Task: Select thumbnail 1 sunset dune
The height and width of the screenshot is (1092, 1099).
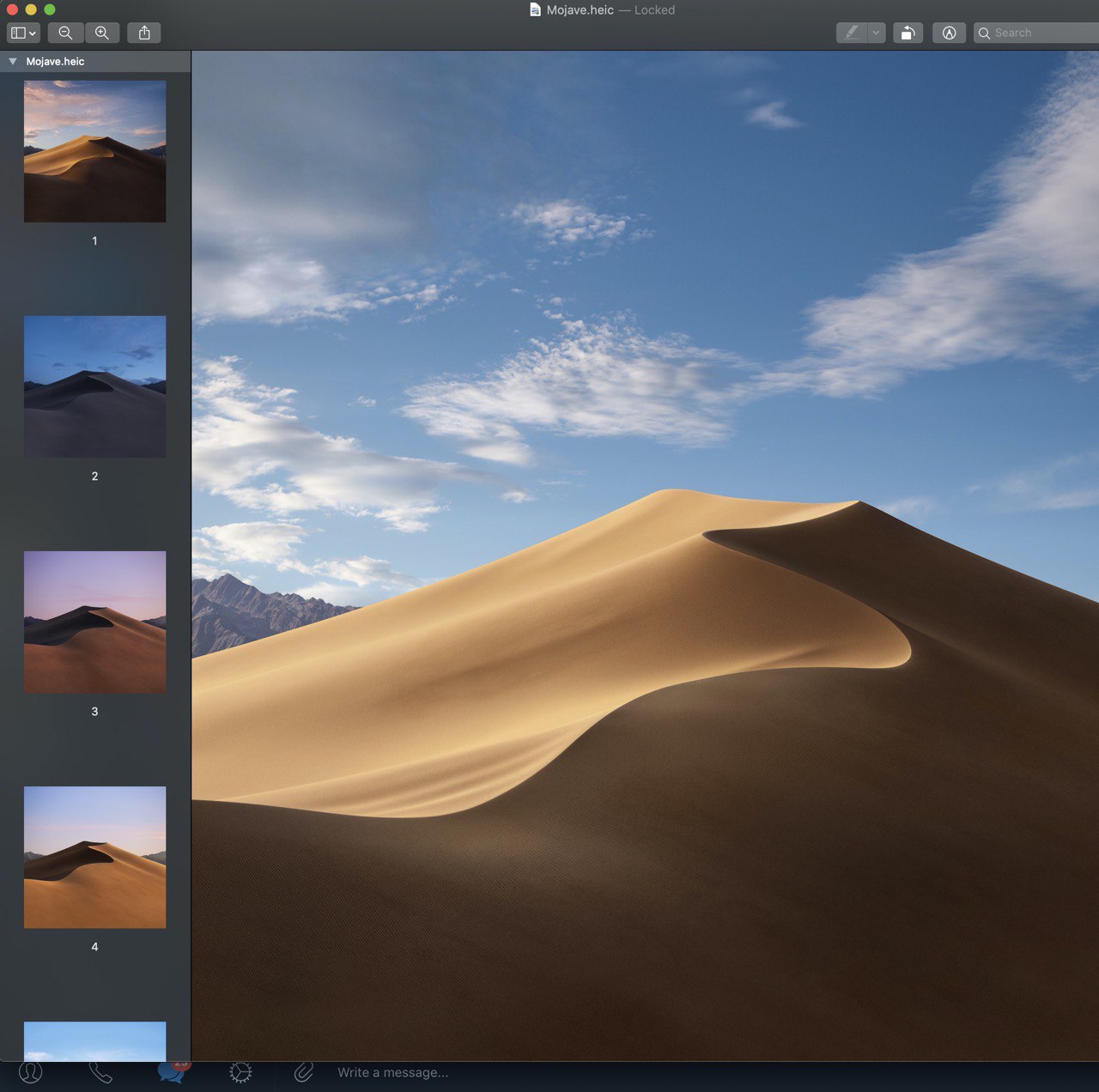Action: pyautogui.click(x=94, y=151)
